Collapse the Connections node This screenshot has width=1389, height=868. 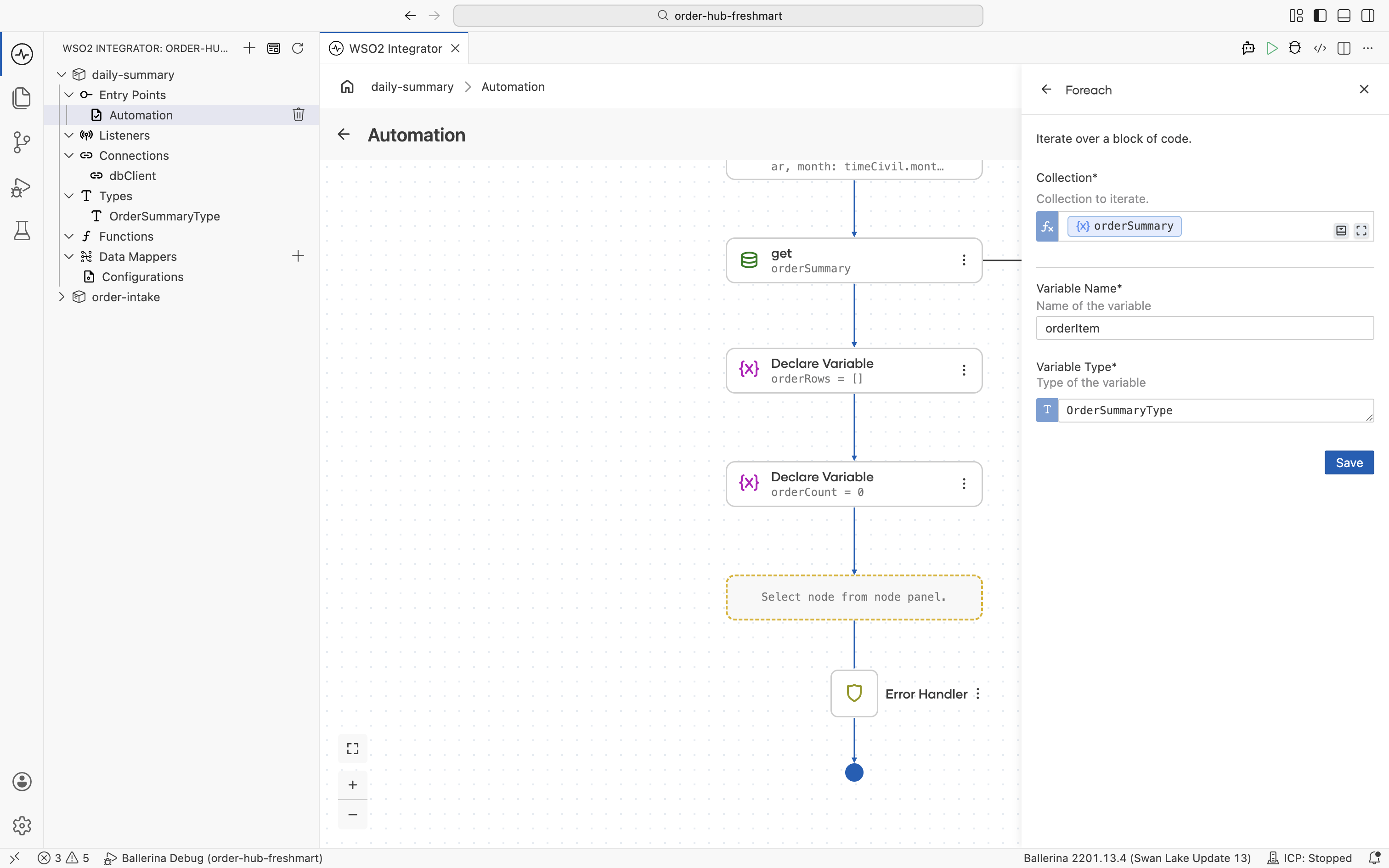pos(69,156)
